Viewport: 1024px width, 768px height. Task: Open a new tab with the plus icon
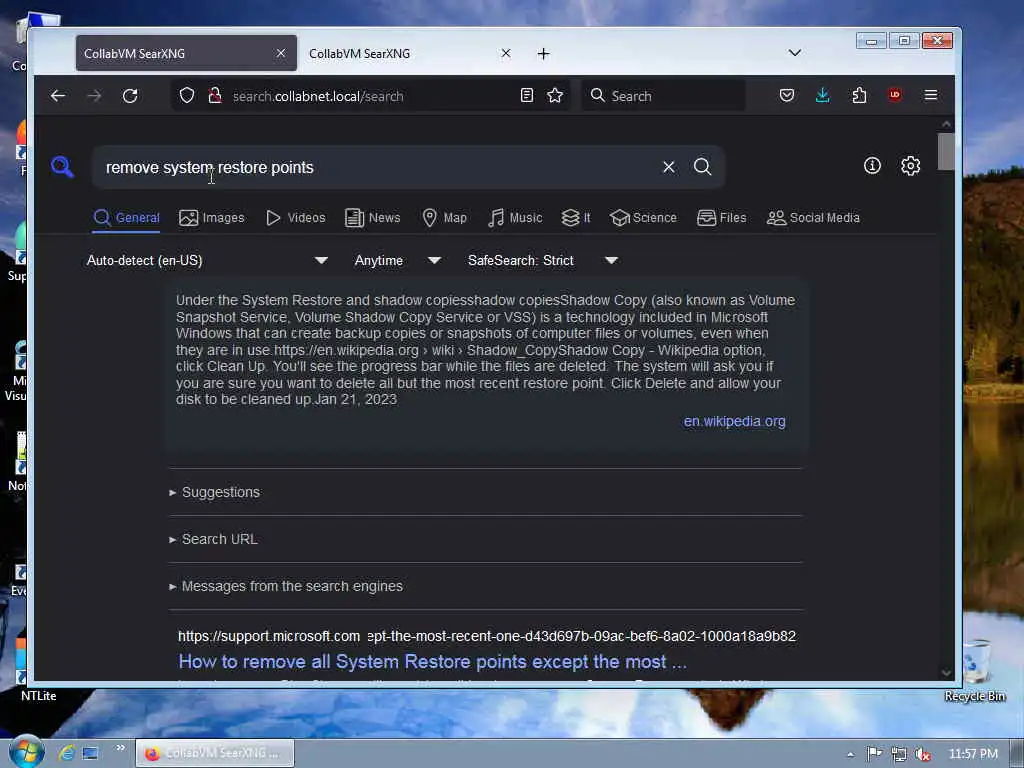[543, 54]
